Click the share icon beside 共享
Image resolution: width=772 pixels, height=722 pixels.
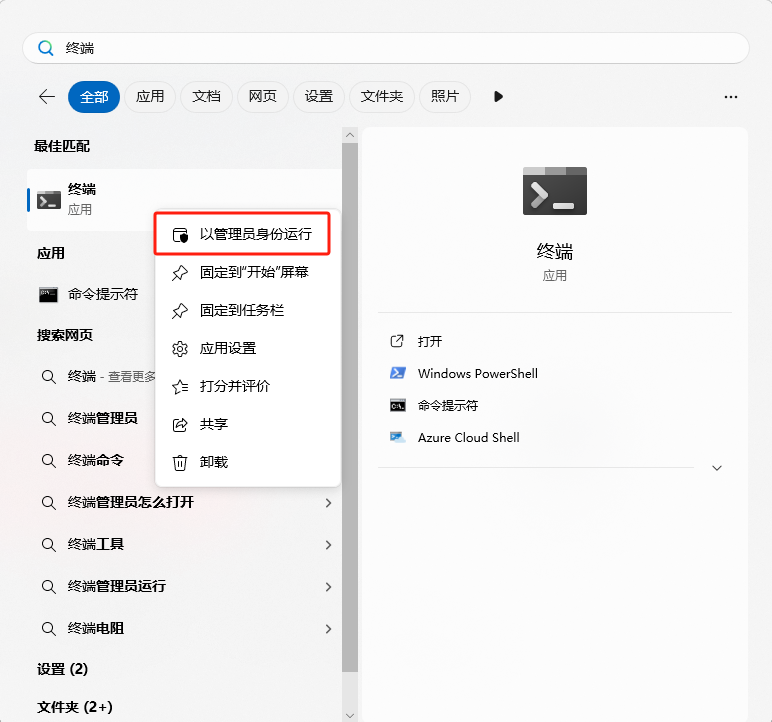[x=180, y=425]
